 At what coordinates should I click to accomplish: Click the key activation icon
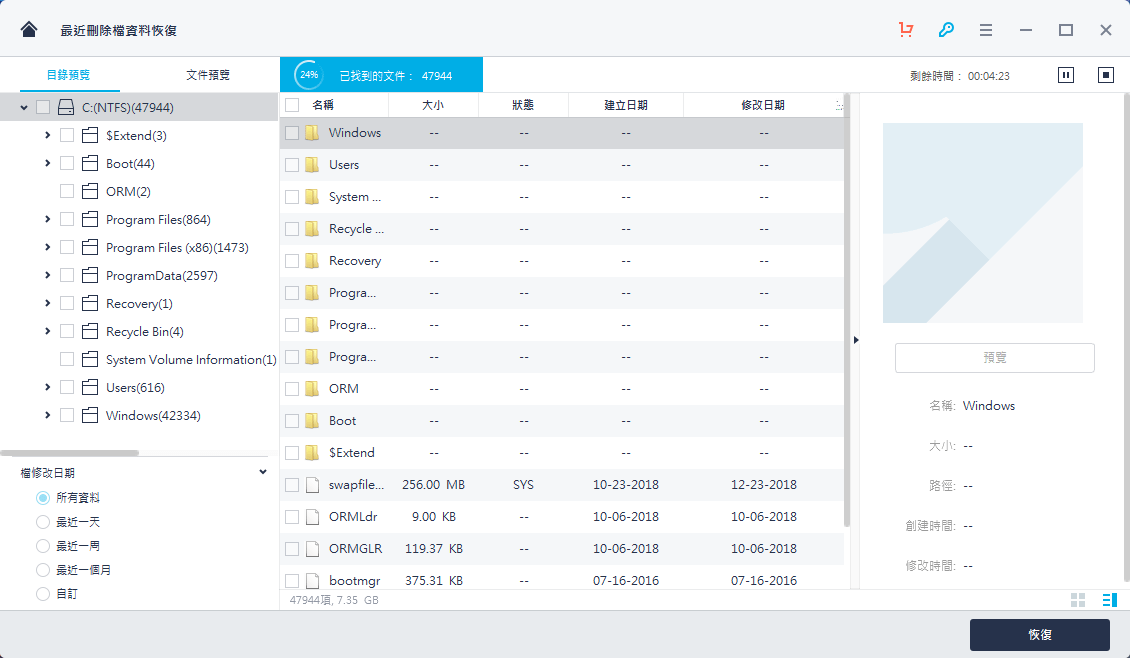[946, 30]
